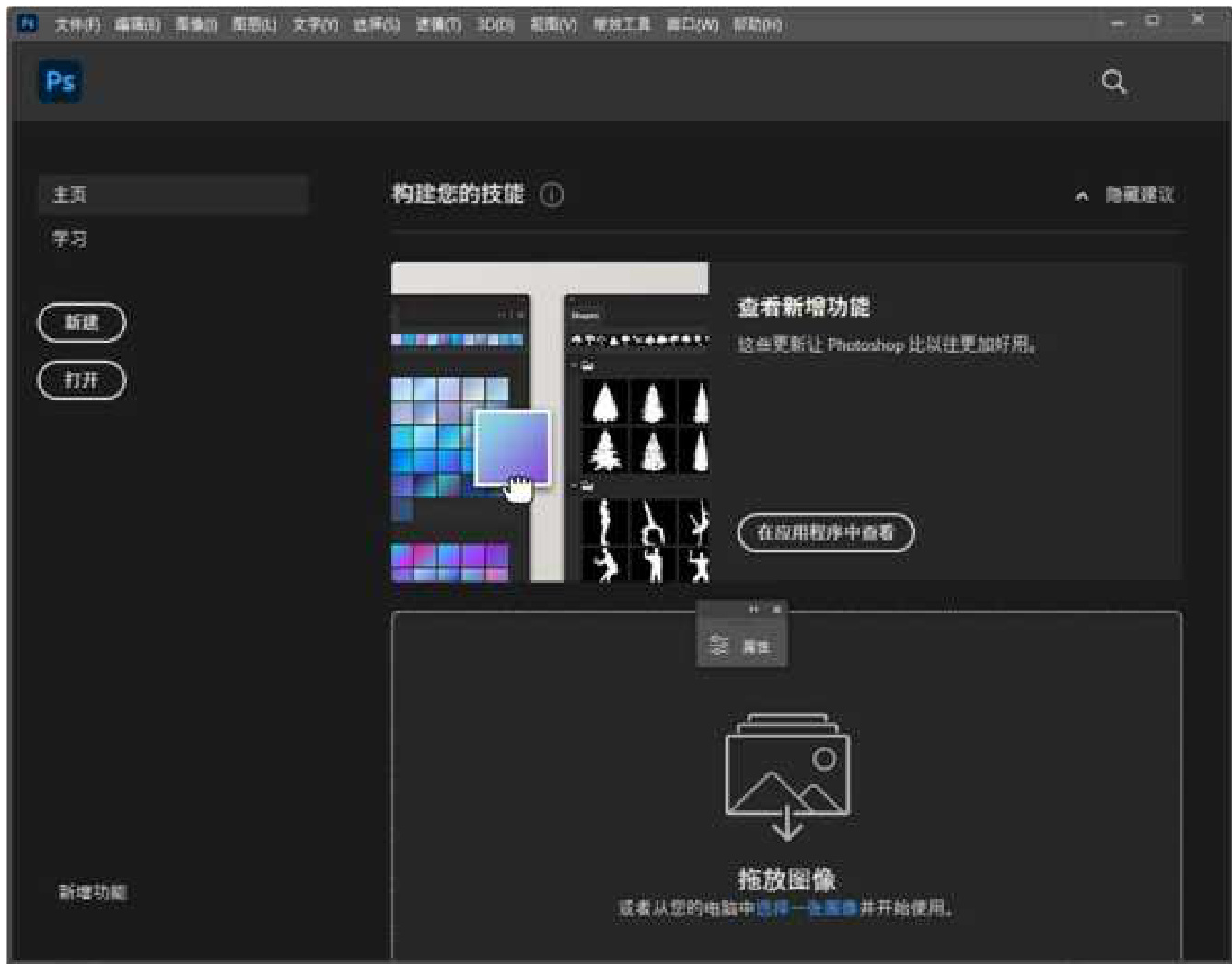This screenshot has height=964, width=1232.
Task: Open search with the magnifier icon
Action: [x=1114, y=82]
